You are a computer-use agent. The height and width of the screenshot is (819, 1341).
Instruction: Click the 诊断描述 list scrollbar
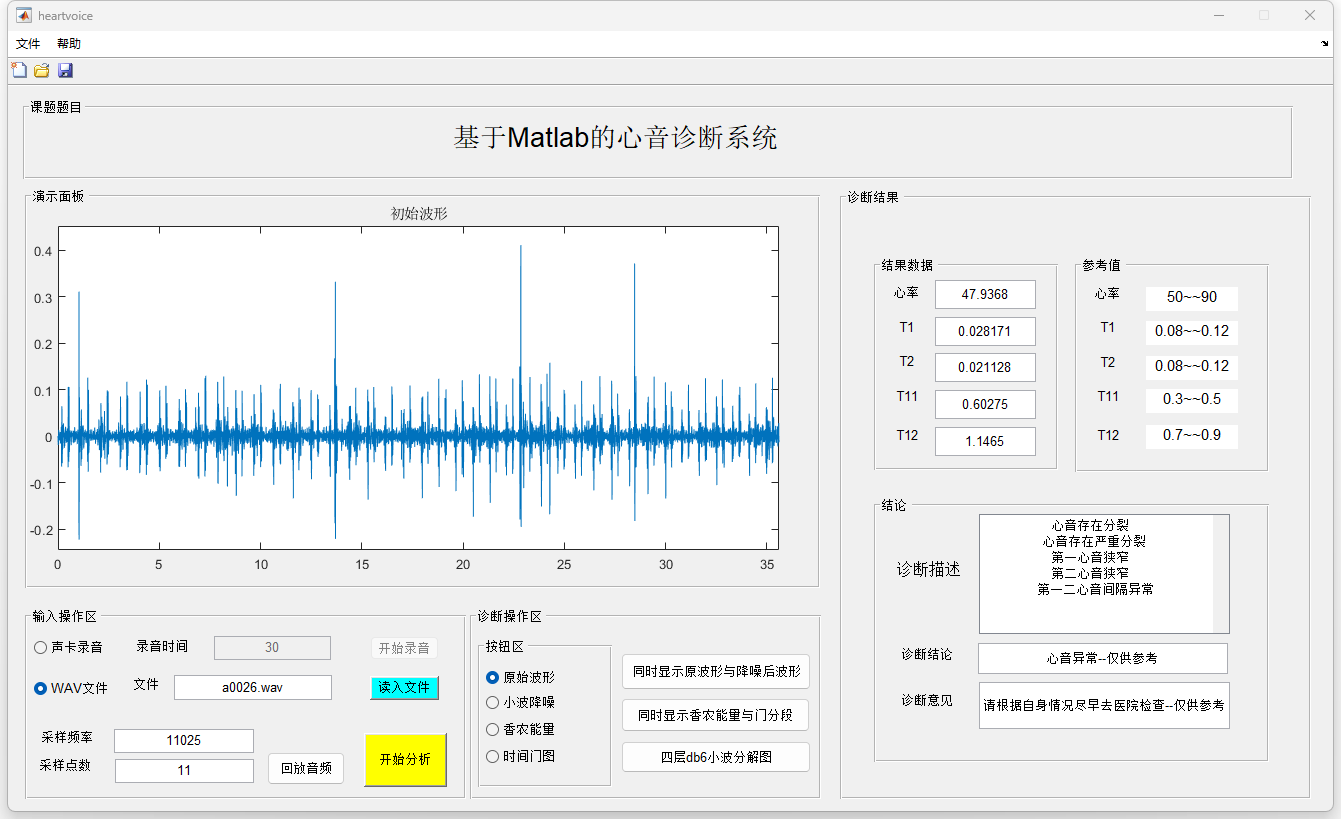pyautogui.click(x=1220, y=574)
